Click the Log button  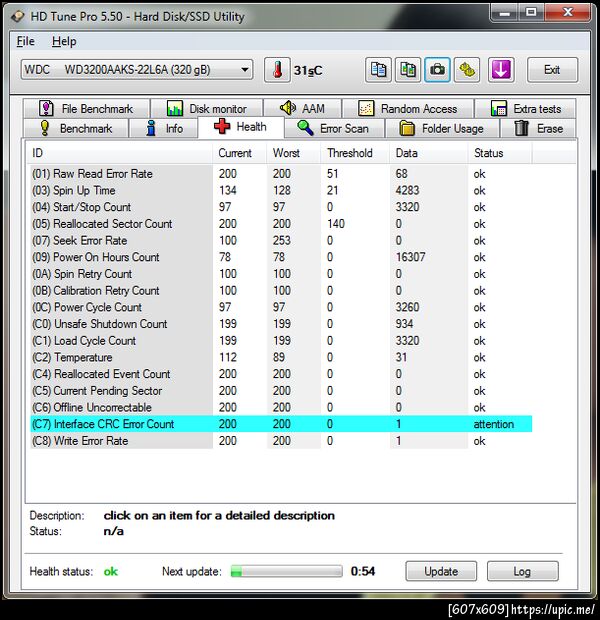522,571
